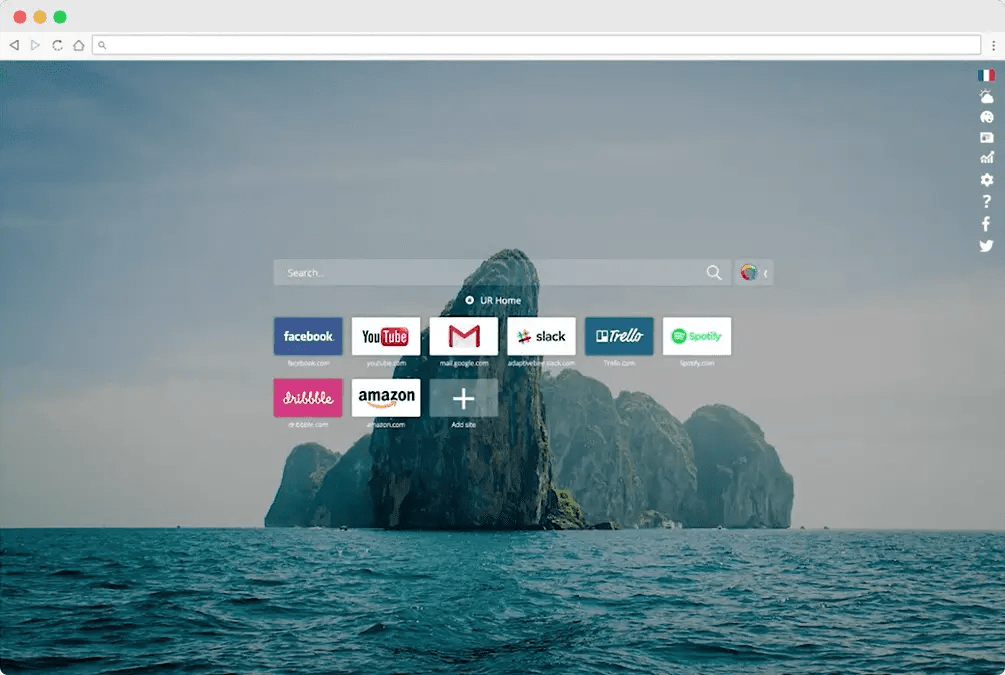1005x675 pixels.
Task: Open the Twitter social sidebar icon
Action: 987,245
